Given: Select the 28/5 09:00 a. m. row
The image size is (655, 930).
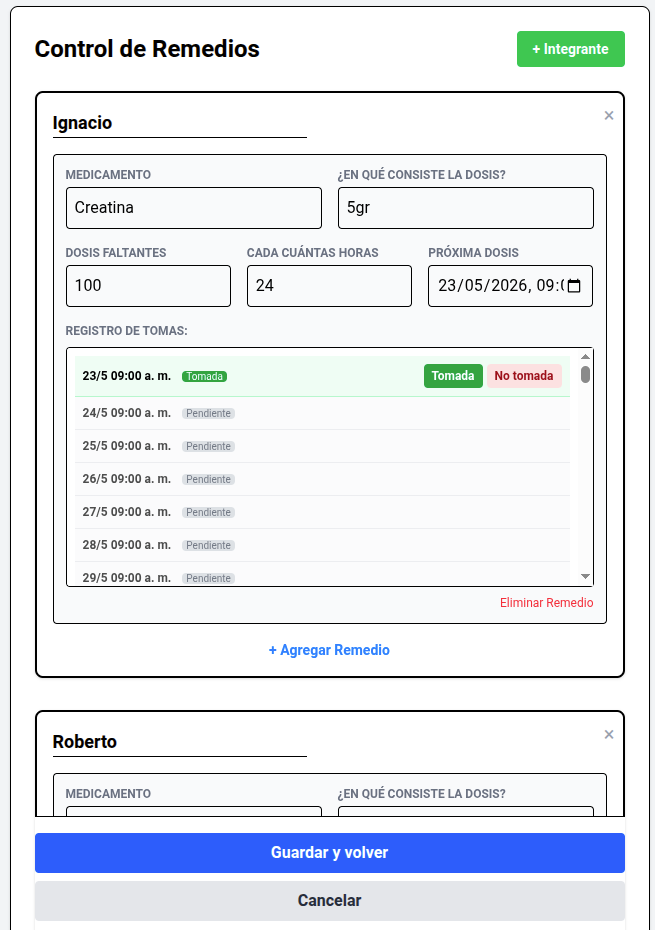Looking at the screenshot, I should point(322,545).
